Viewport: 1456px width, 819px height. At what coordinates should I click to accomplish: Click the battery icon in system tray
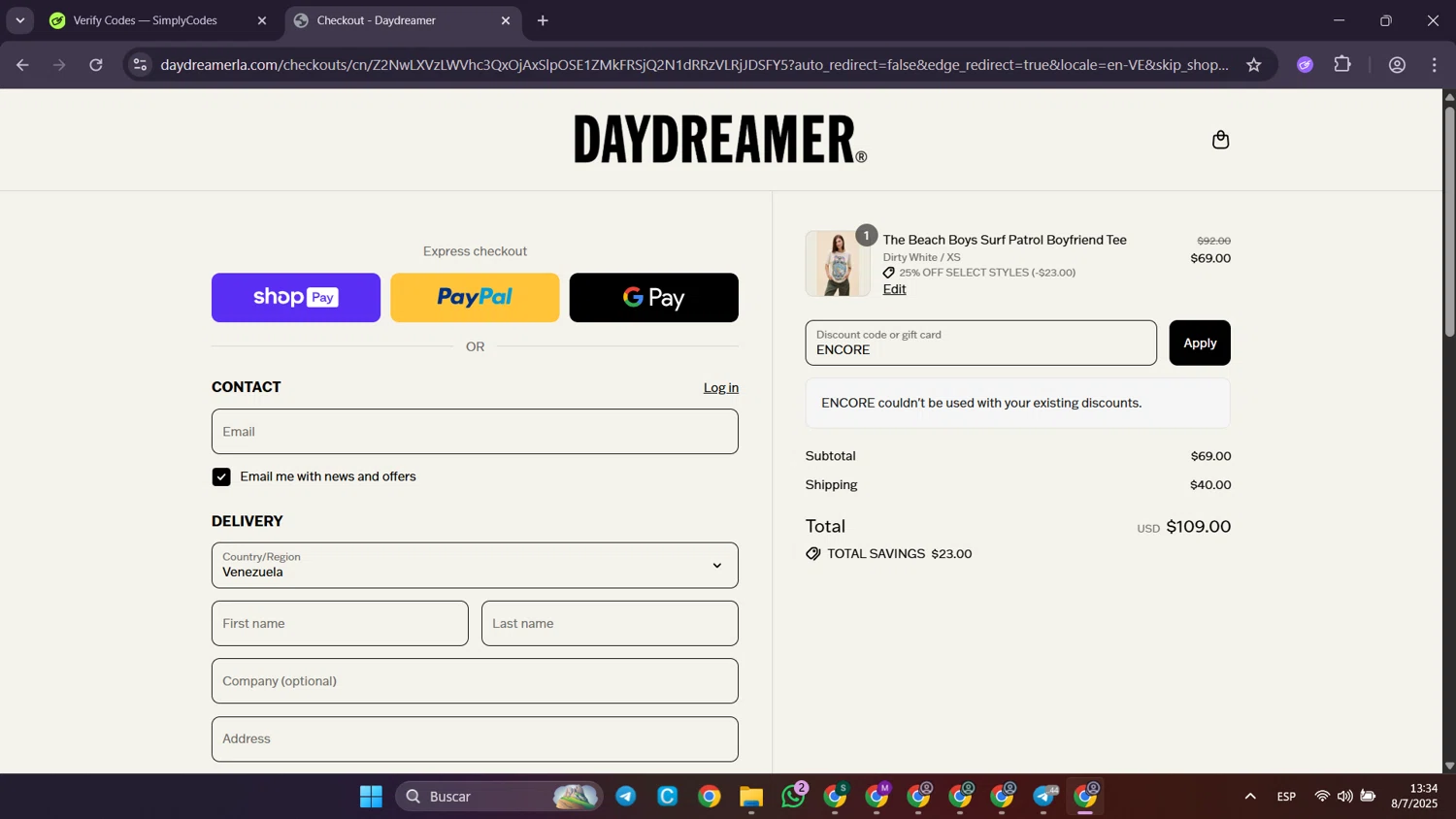(x=1368, y=797)
